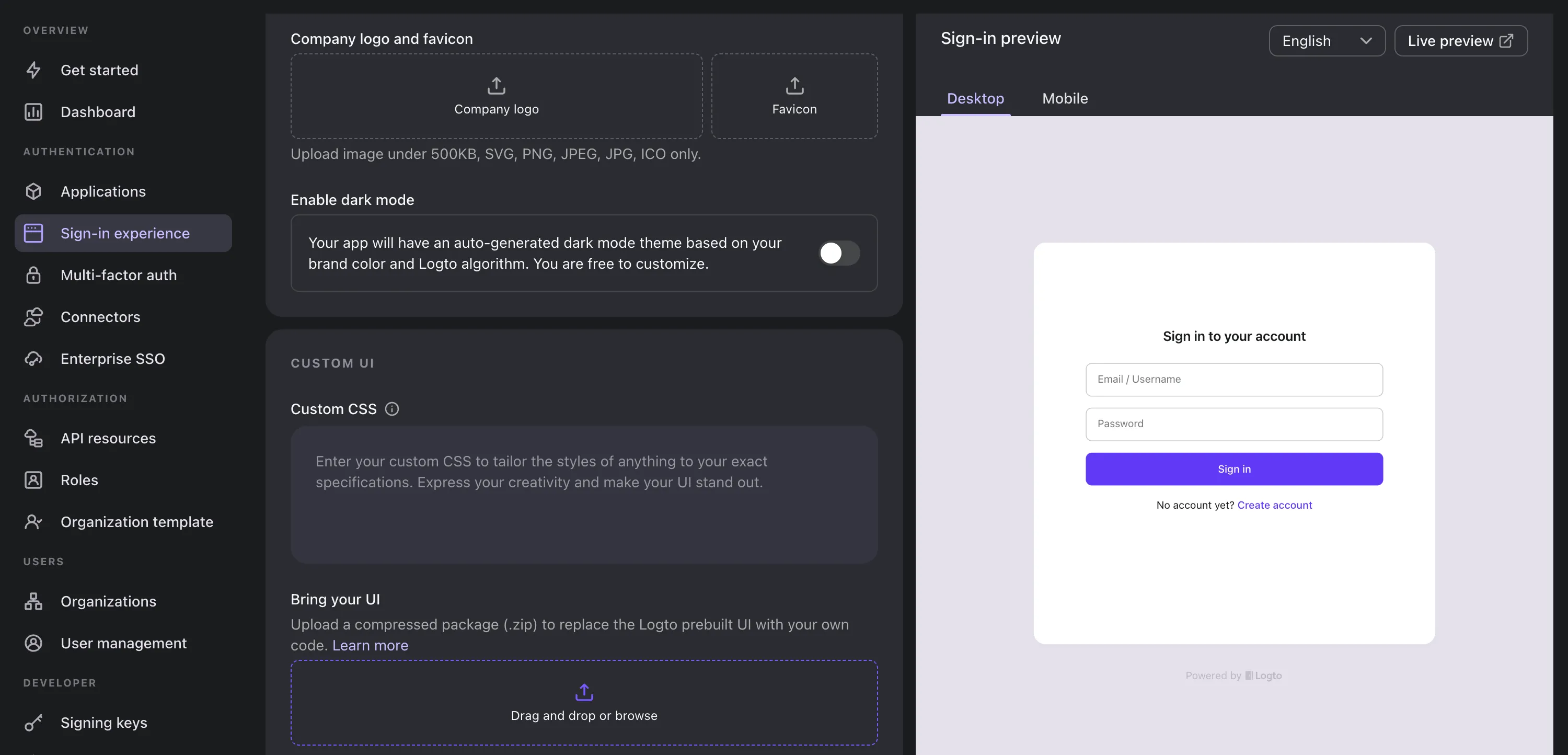
Task: Click the Get started sidebar icon
Action: pos(34,70)
